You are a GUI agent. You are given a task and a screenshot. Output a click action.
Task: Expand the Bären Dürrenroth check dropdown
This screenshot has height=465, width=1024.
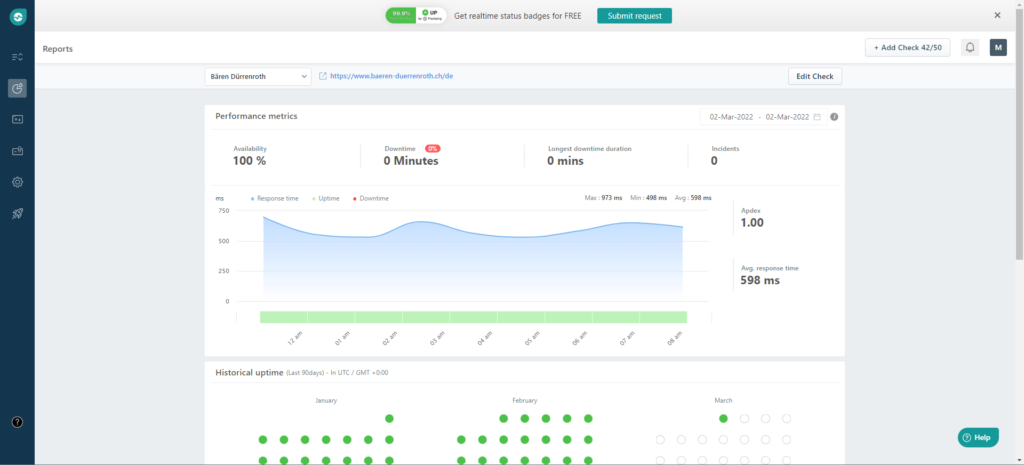tap(258, 76)
